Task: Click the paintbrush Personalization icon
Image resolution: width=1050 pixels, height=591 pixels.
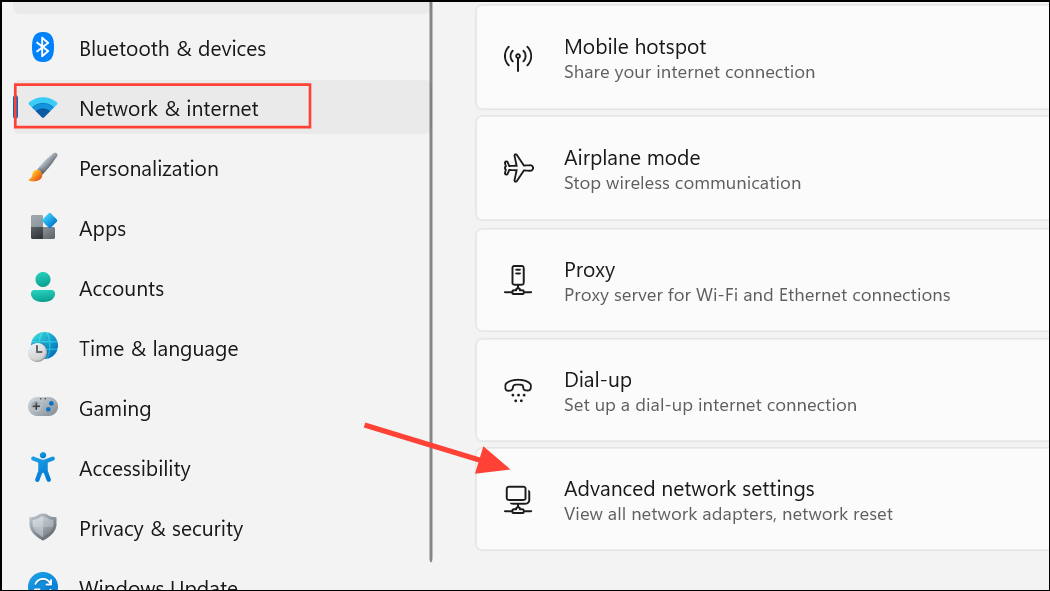Action: (43, 167)
